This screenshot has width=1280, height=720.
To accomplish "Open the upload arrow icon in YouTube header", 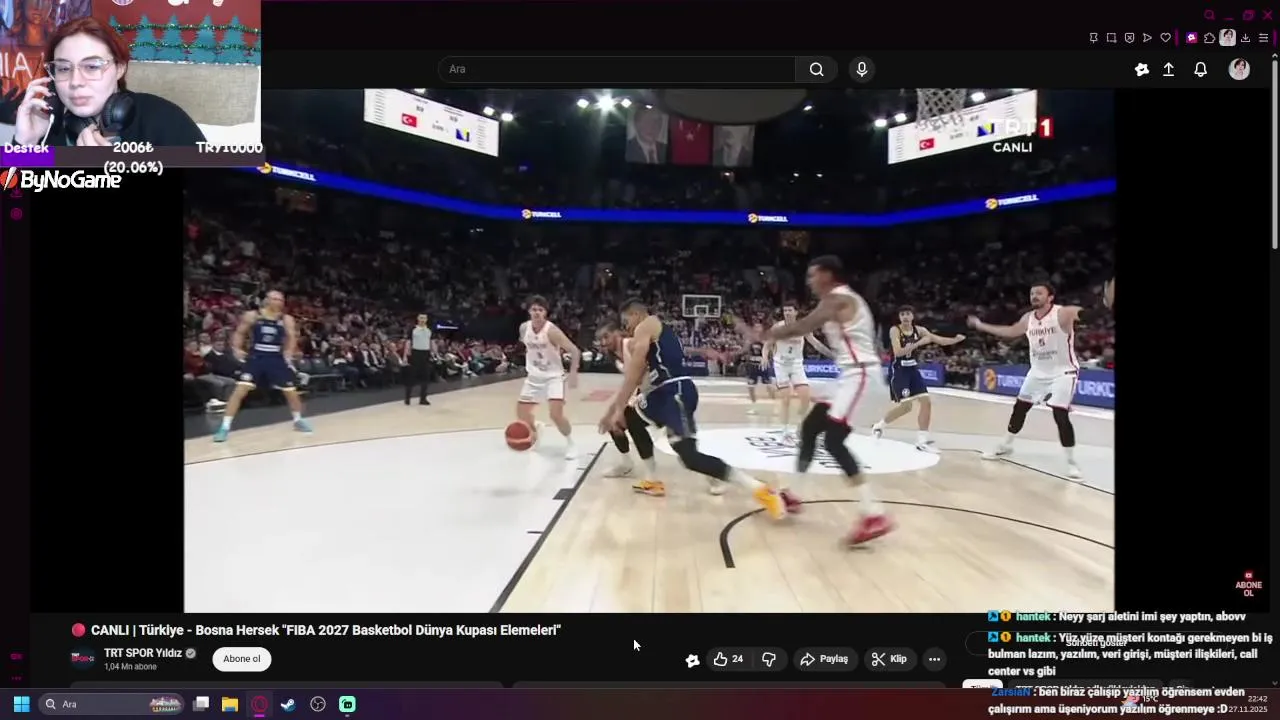I will click(1168, 69).
